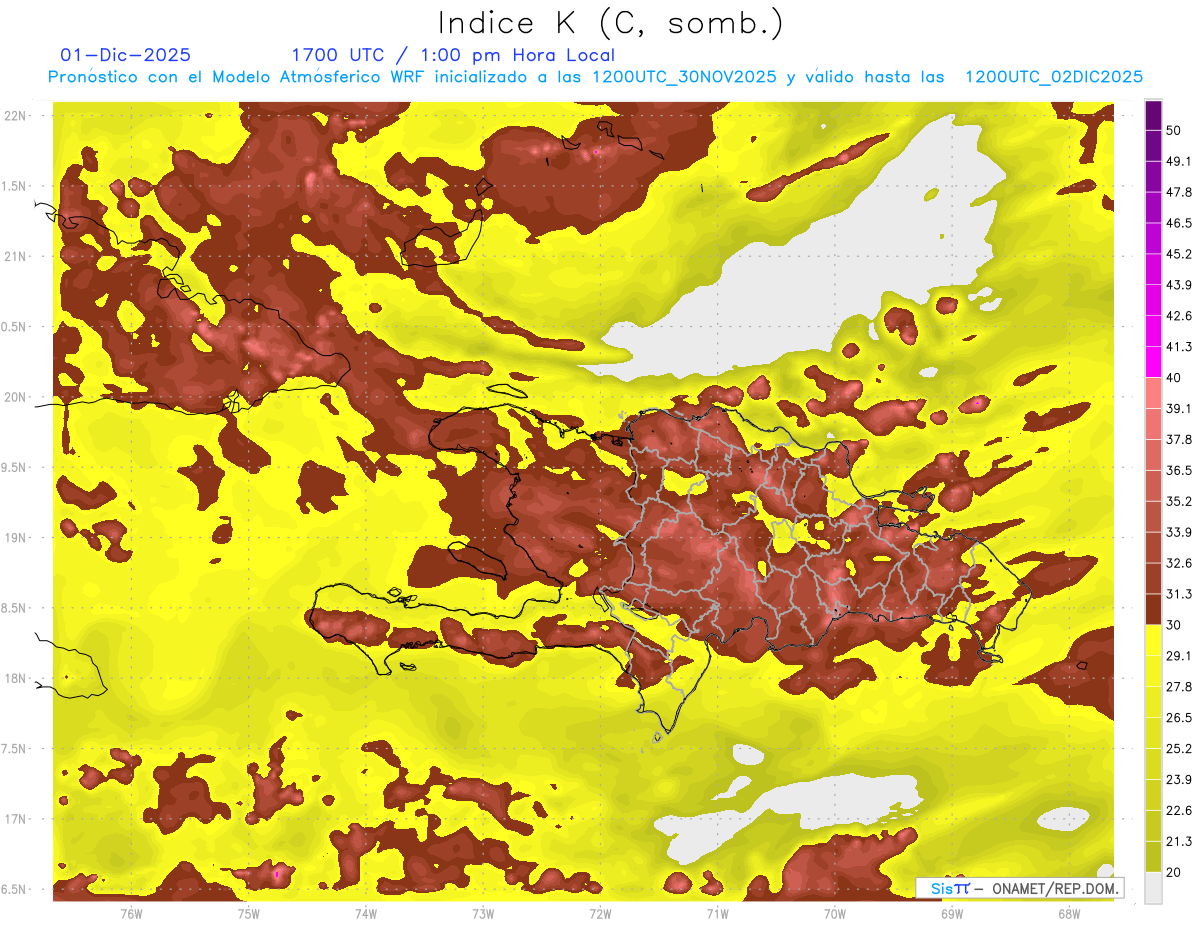Image resolution: width=1200 pixels, height=927 pixels.
Task: Click the '71W' longitude label
Action: 717,913
